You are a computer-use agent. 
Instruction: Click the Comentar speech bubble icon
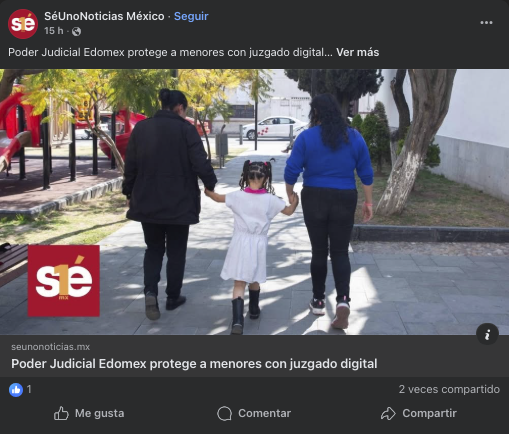click(224, 414)
